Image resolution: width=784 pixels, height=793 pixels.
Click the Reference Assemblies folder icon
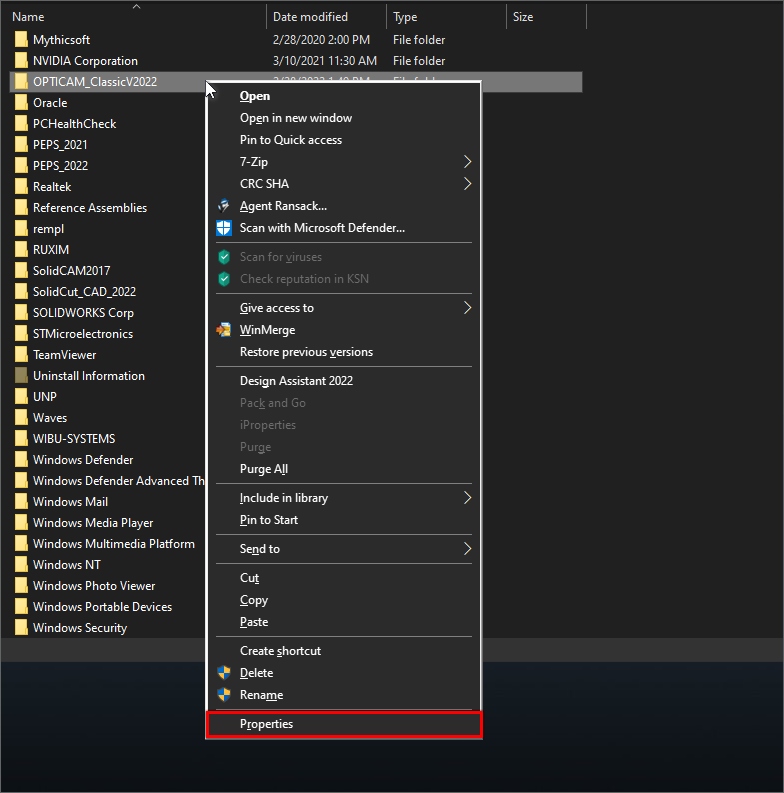(x=21, y=208)
